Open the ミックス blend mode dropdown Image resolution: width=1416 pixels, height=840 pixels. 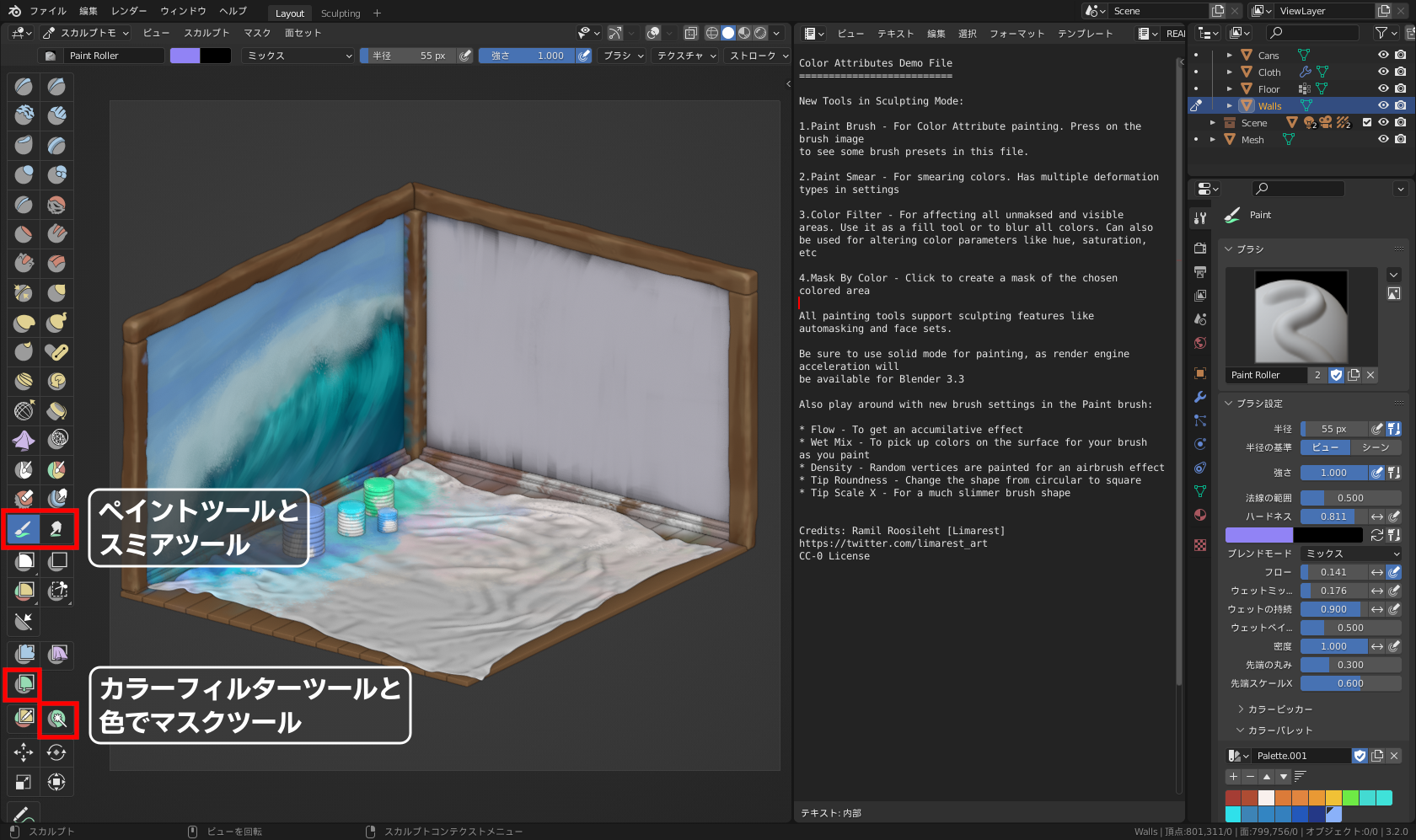297,55
